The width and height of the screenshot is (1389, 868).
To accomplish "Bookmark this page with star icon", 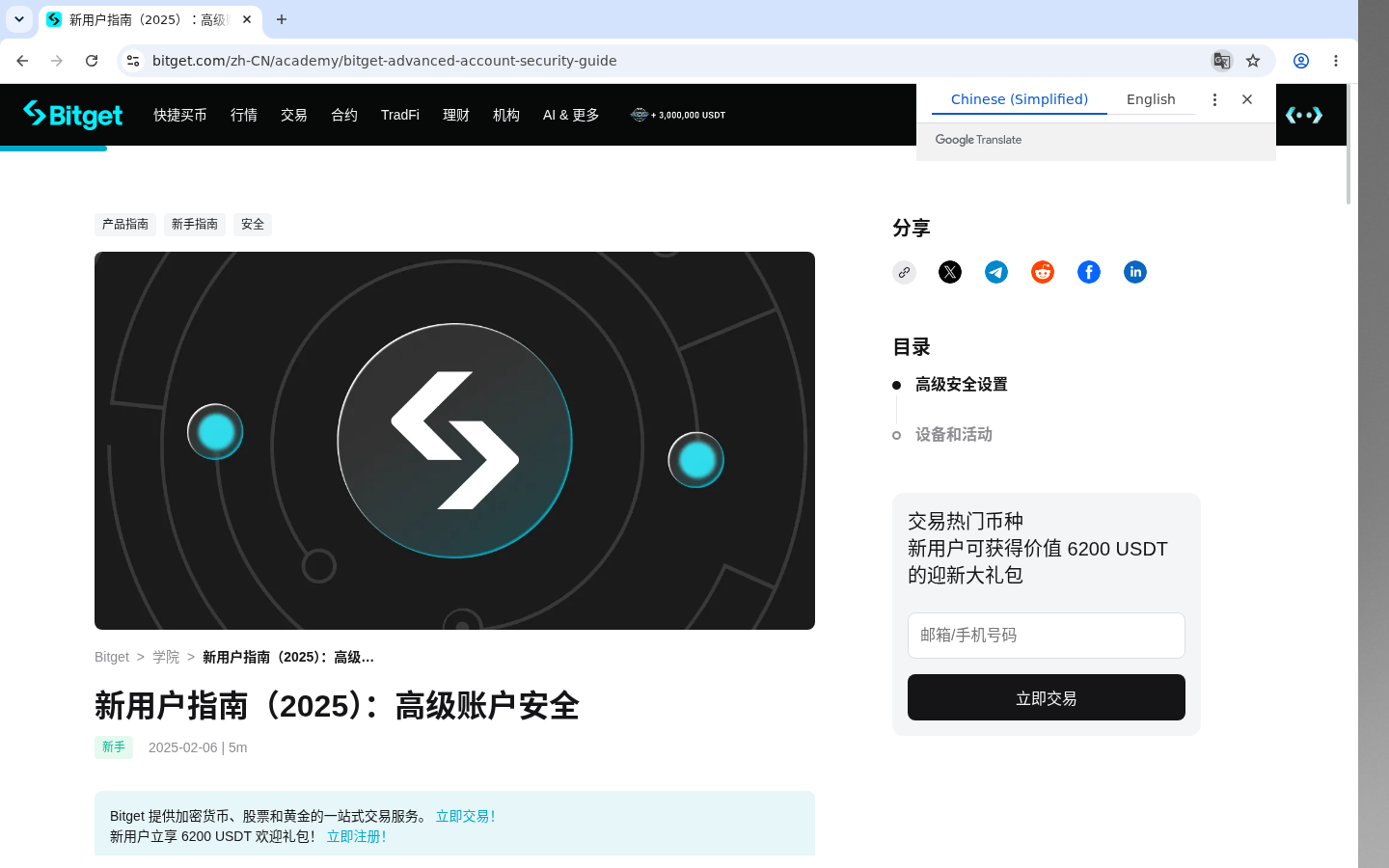I will point(1253,61).
